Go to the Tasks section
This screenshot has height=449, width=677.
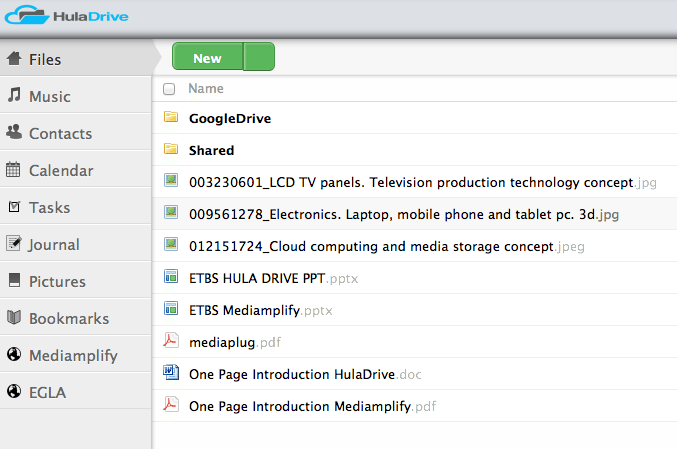pos(49,207)
